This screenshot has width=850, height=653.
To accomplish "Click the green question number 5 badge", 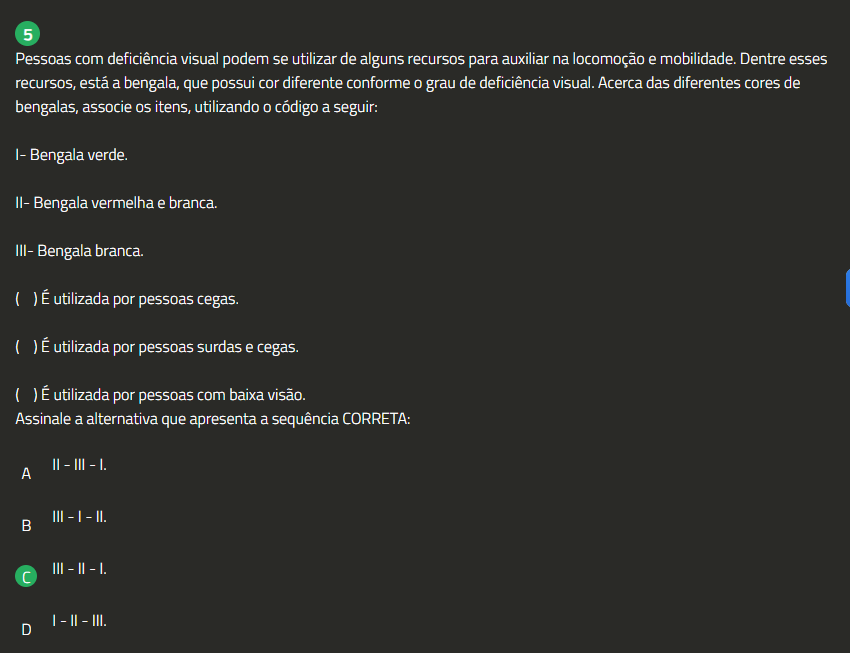I will [x=27, y=34].
